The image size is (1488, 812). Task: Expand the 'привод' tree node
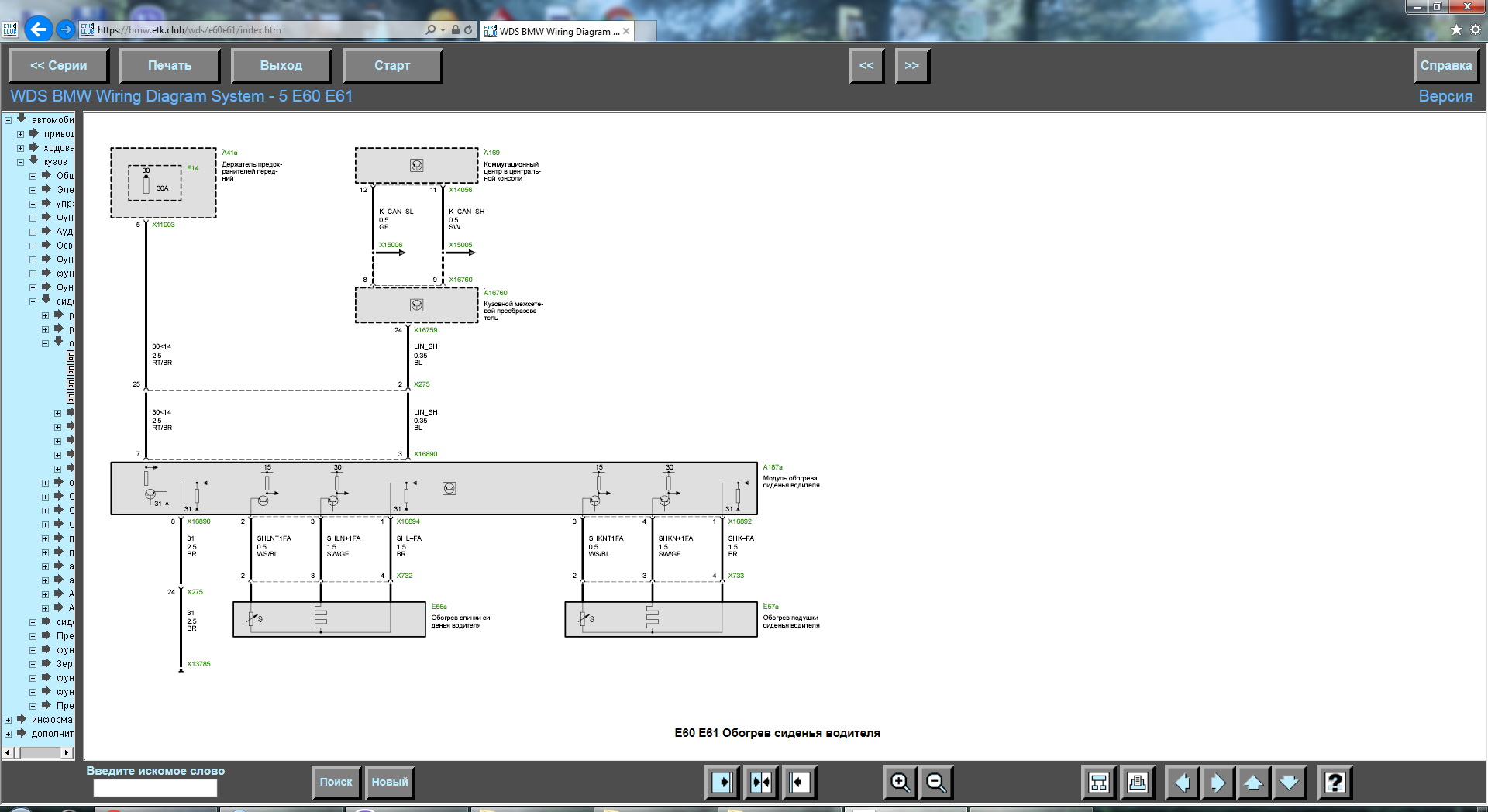click(x=21, y=134)
